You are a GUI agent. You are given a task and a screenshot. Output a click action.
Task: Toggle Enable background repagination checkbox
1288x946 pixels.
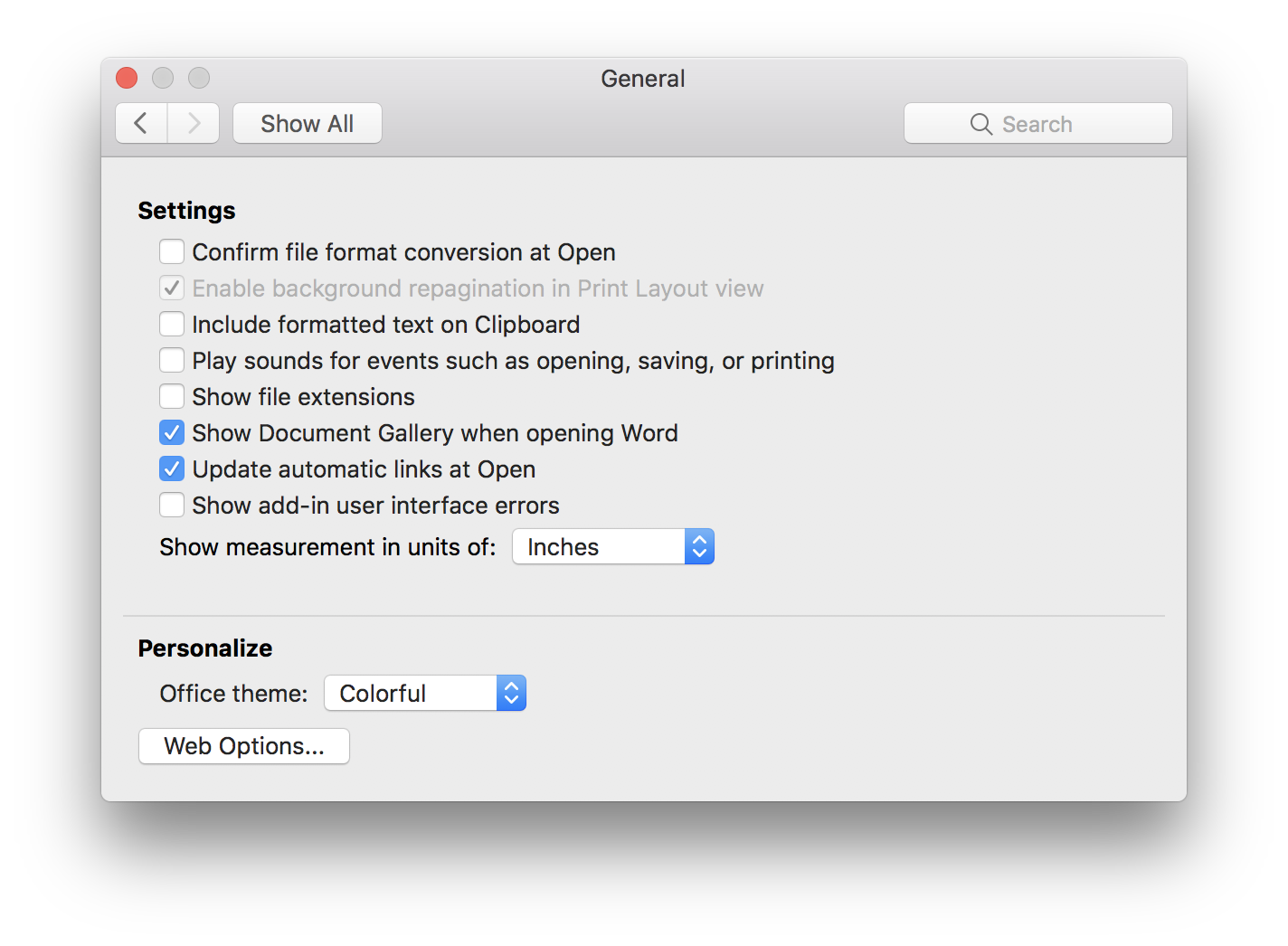(x=172, y=288)
